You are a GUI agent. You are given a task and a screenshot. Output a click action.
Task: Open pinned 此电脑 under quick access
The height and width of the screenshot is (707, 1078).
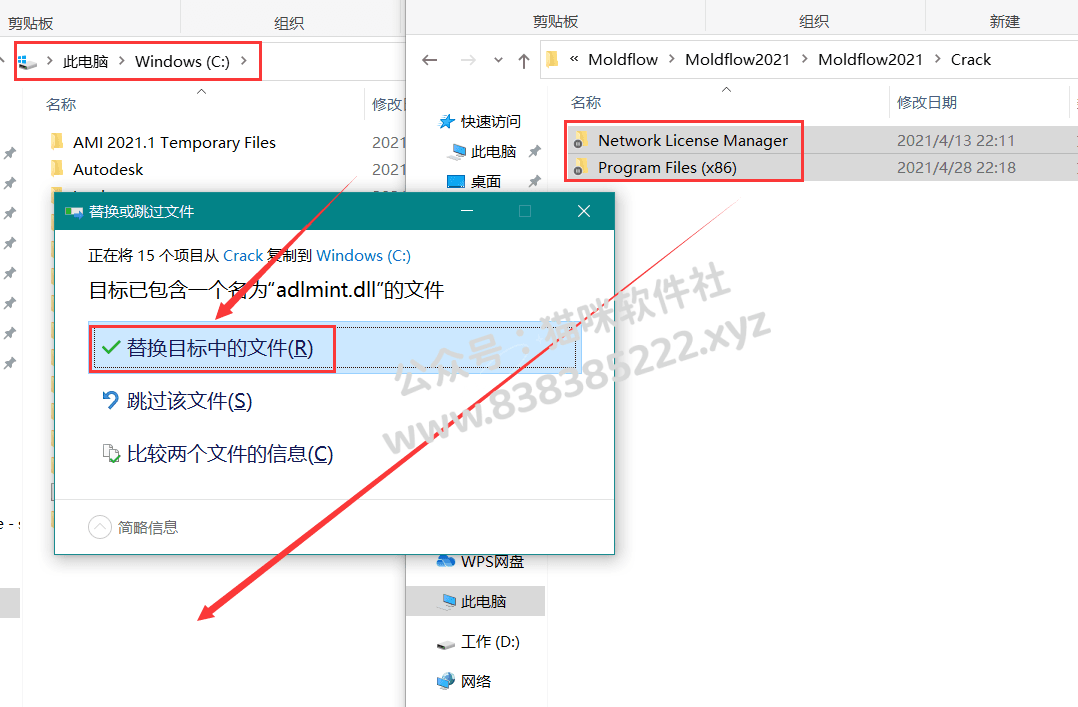[493, 151]
